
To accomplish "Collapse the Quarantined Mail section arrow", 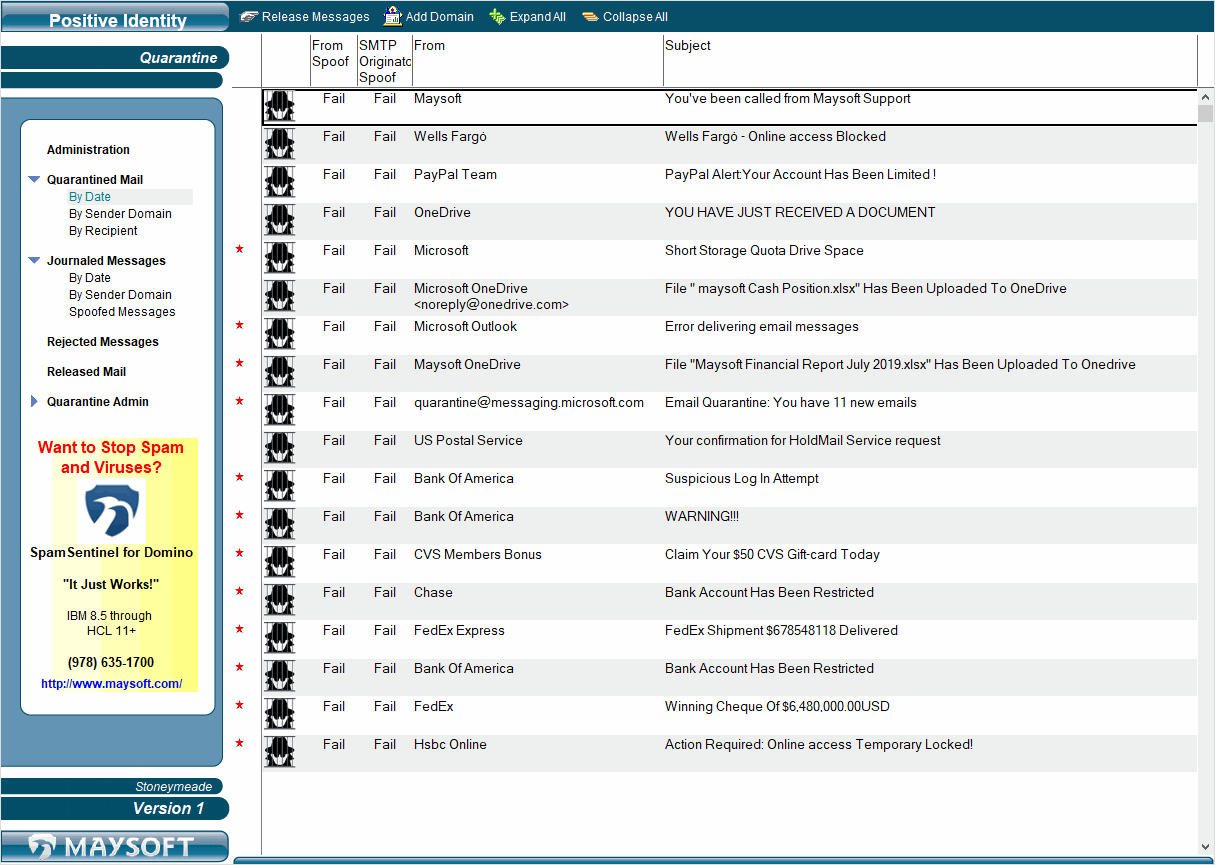I will 34,180.
